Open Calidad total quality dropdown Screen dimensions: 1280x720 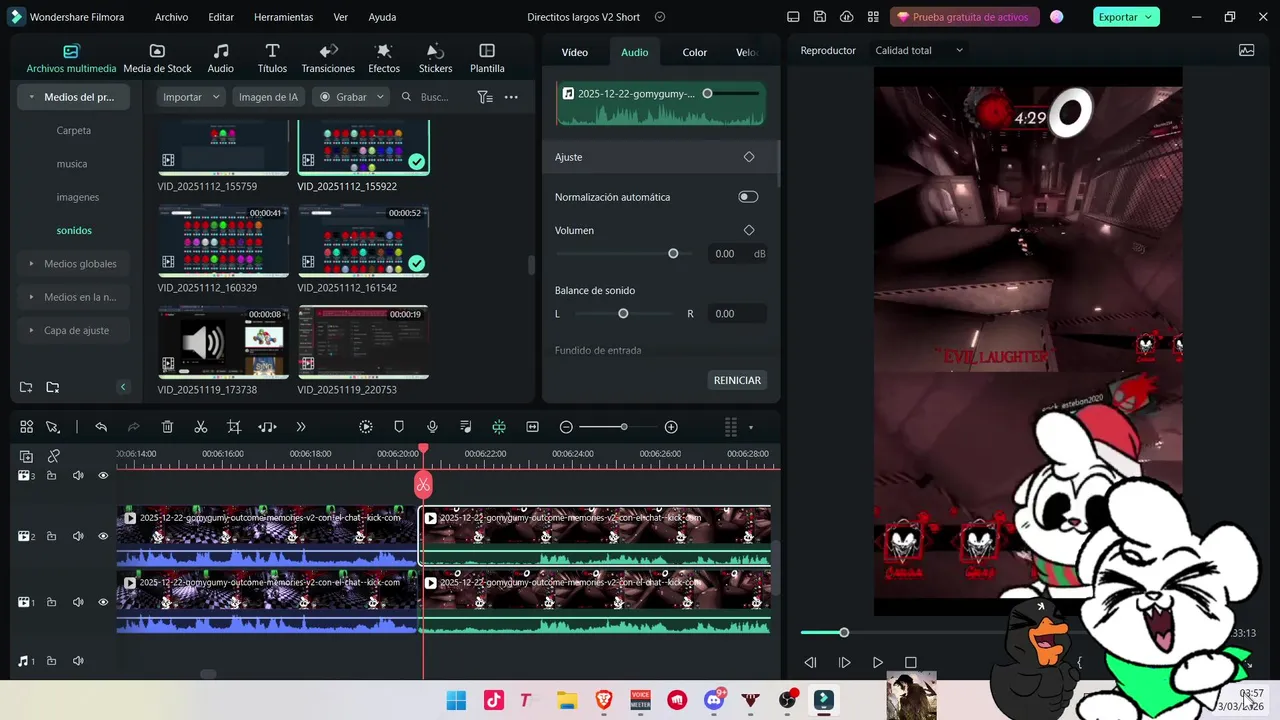click(919, 50)
